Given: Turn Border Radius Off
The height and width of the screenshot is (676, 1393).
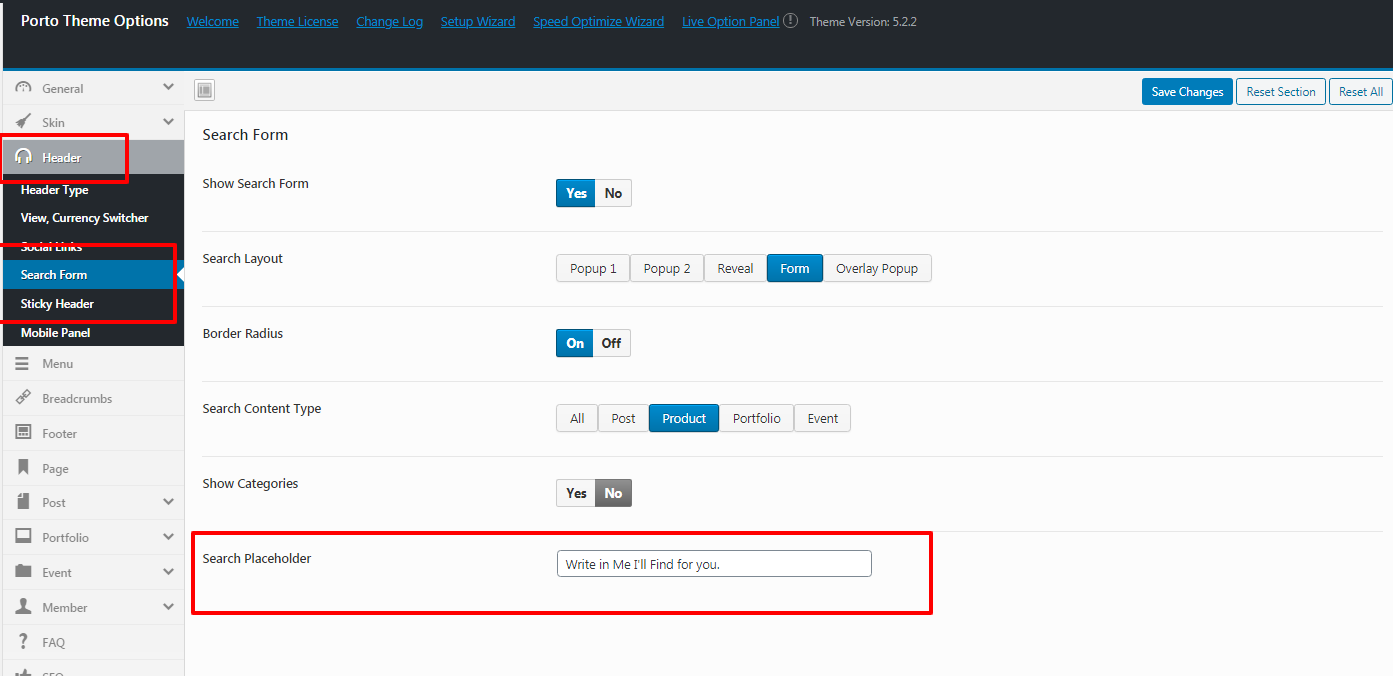Looking at the screenshot, I should pos(611,343).
